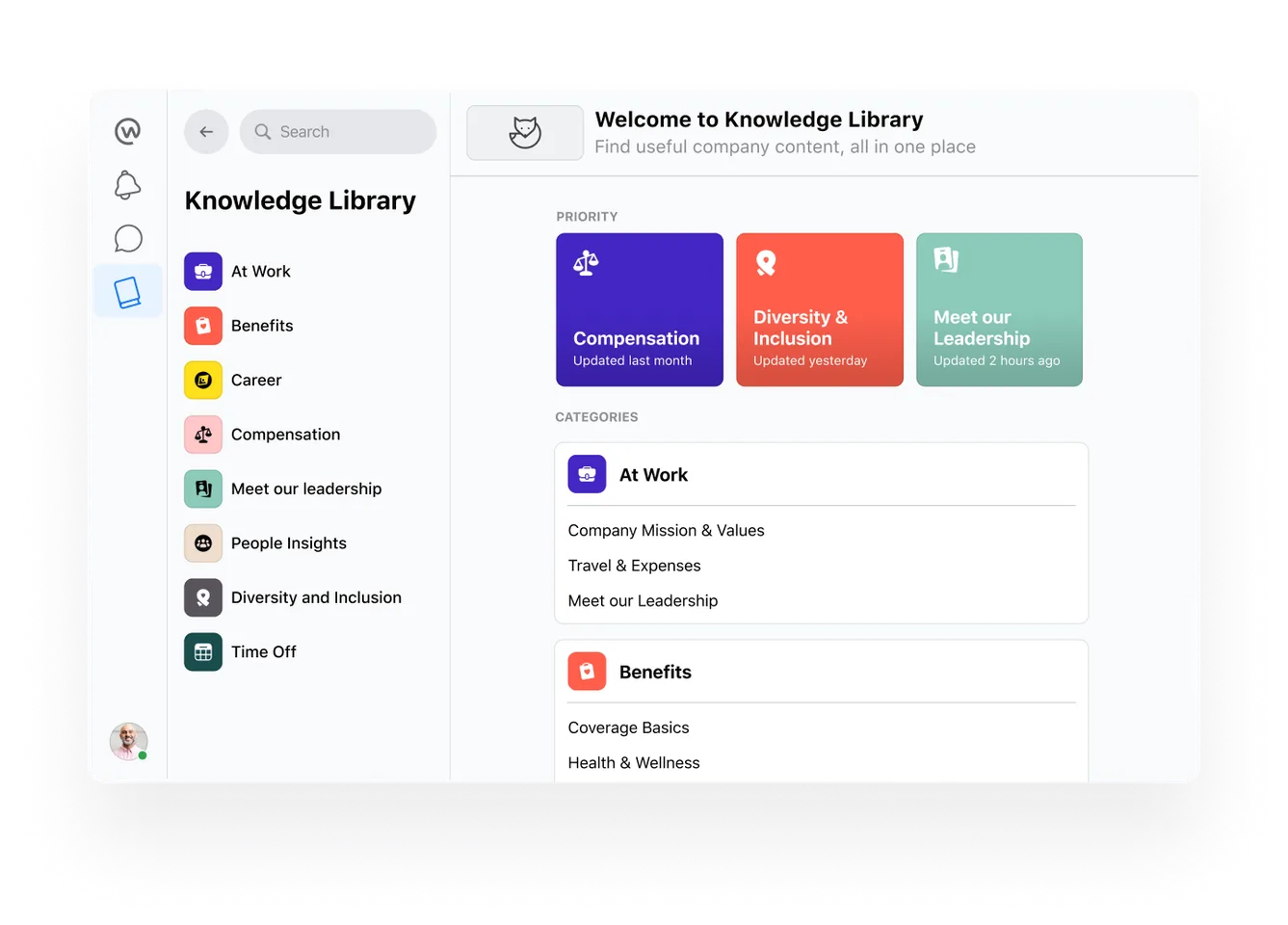Select Benefits in the sidebar list
This screenshot has width=1288, height=925.
[261, 326]
